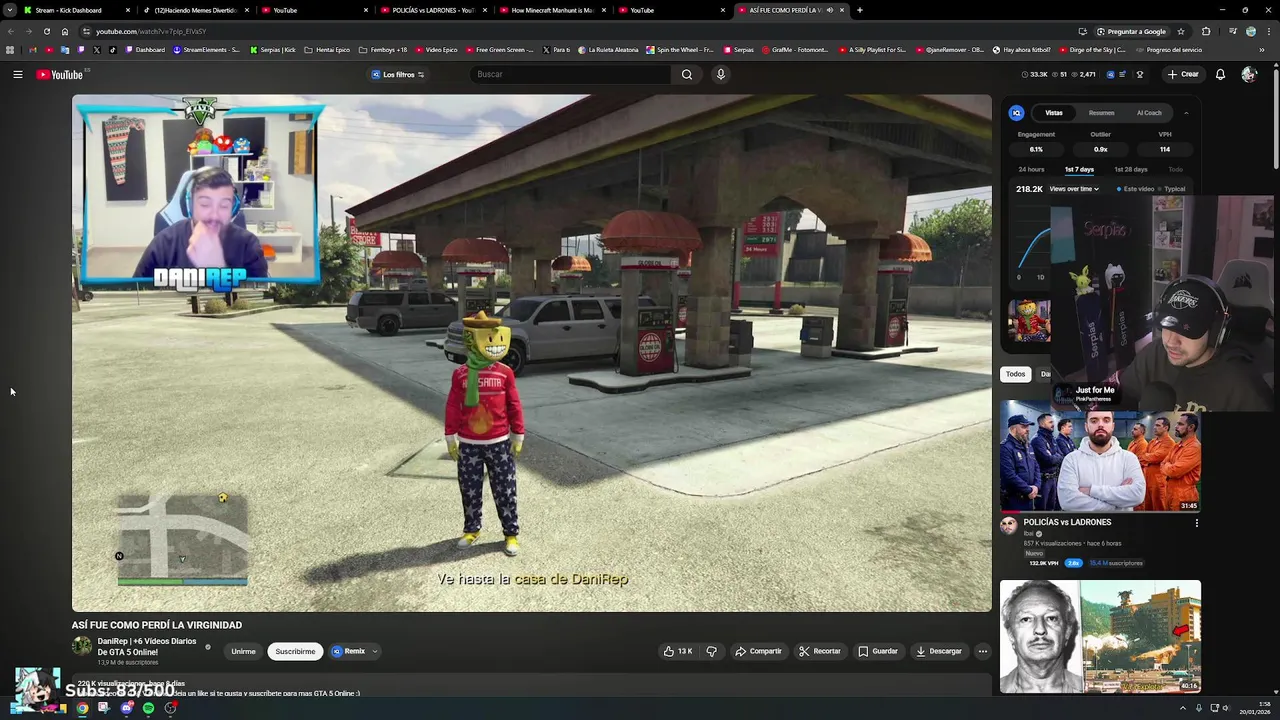This screenshot has width=1280, height=720.
Task: Open Discord from the taskbar
Action: tap(126, 708)
